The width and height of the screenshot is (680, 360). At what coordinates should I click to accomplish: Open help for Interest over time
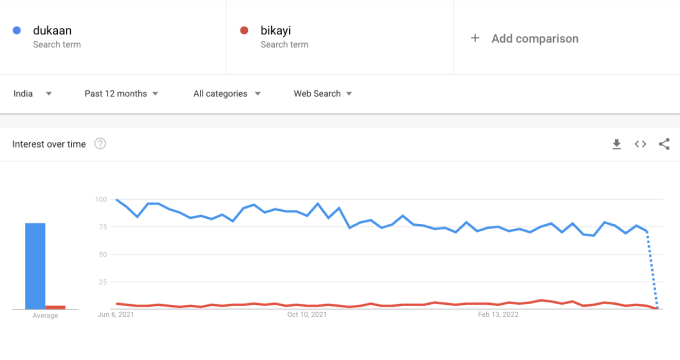tap(100, 144)
